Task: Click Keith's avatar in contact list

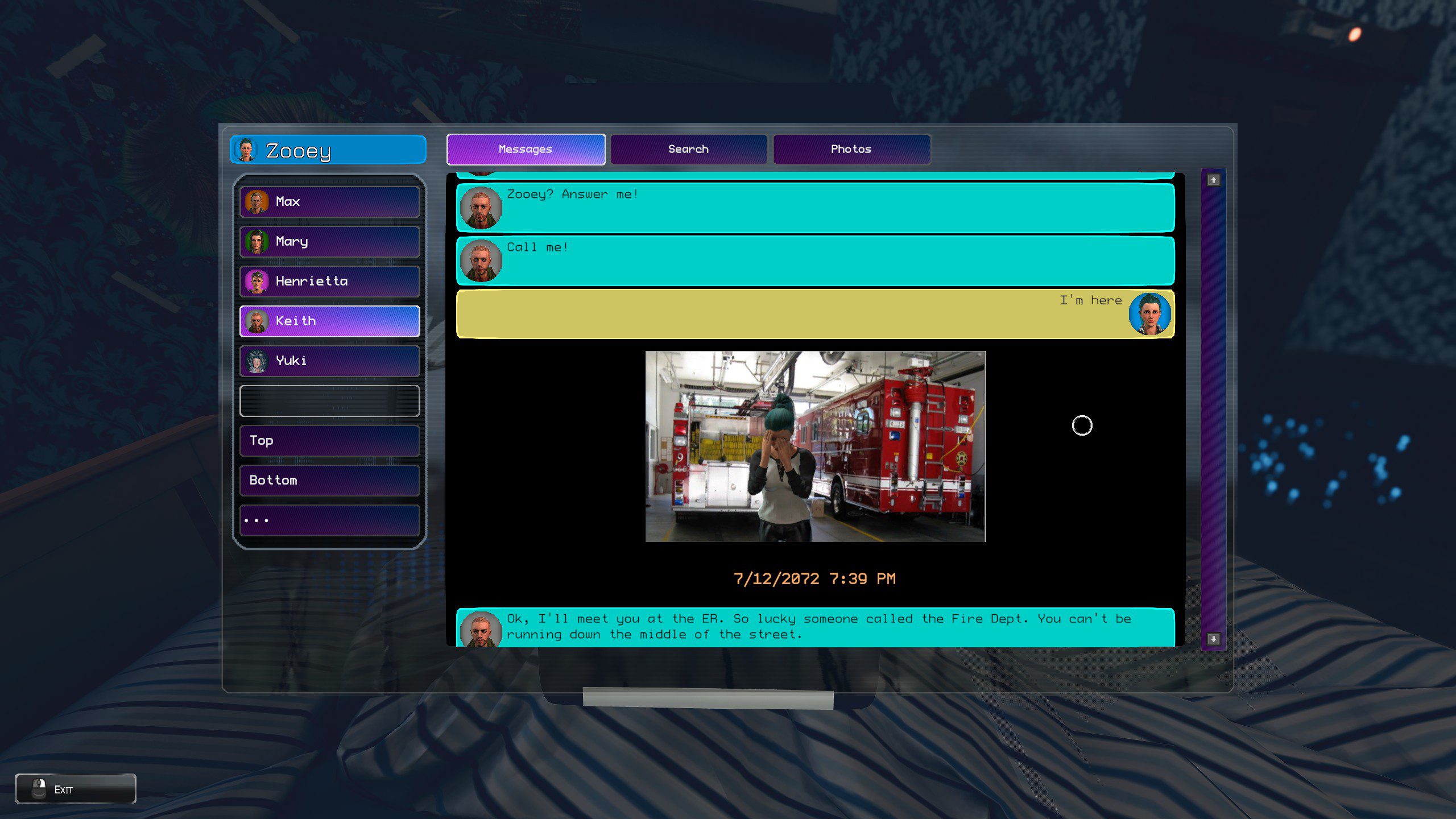Action: pyautogui.click(x=257, y=321)
